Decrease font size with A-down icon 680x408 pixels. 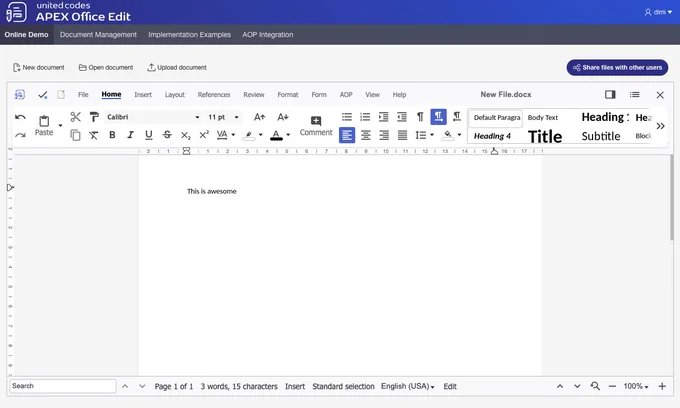(283, 117)
